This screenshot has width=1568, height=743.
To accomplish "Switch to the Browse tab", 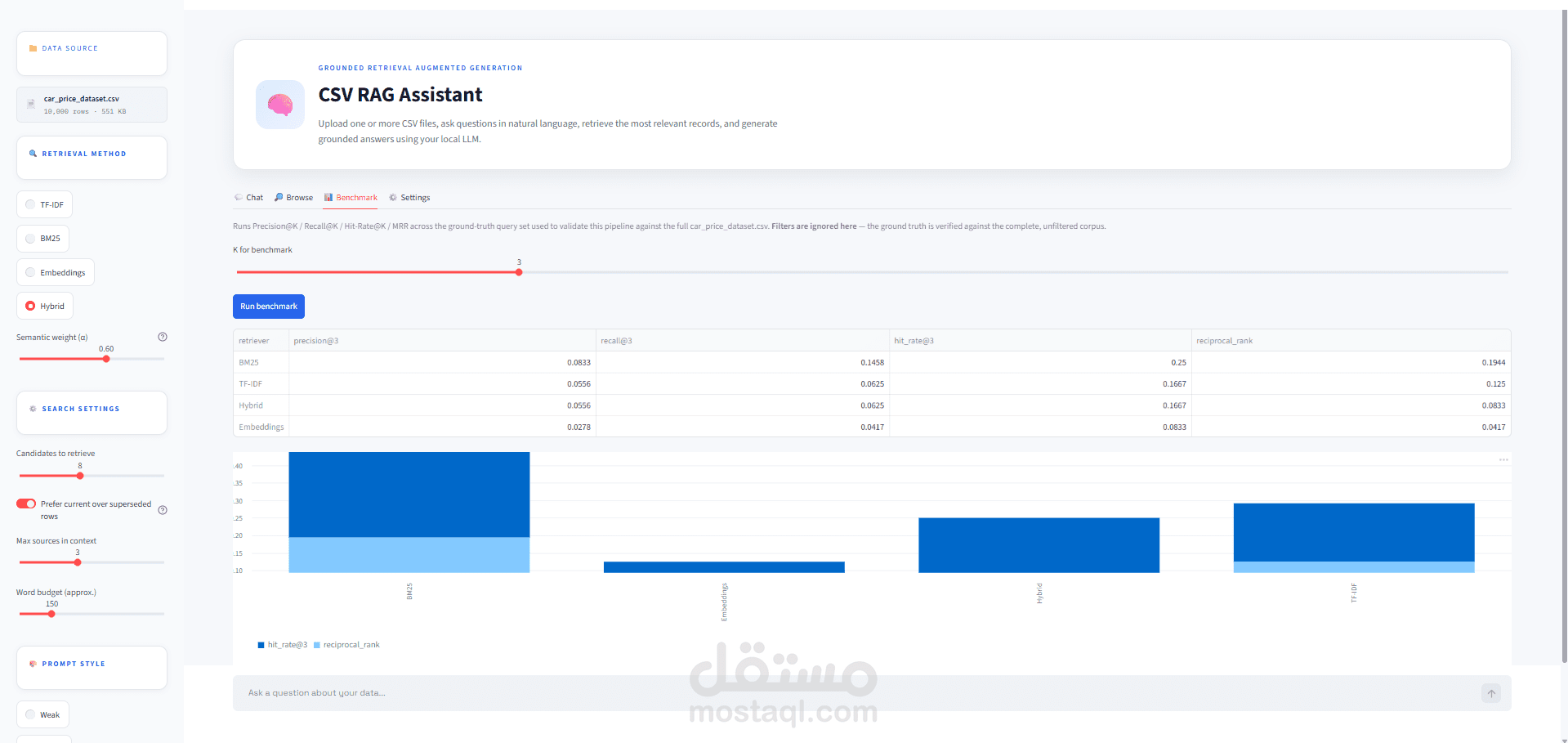I will point(293,198).
